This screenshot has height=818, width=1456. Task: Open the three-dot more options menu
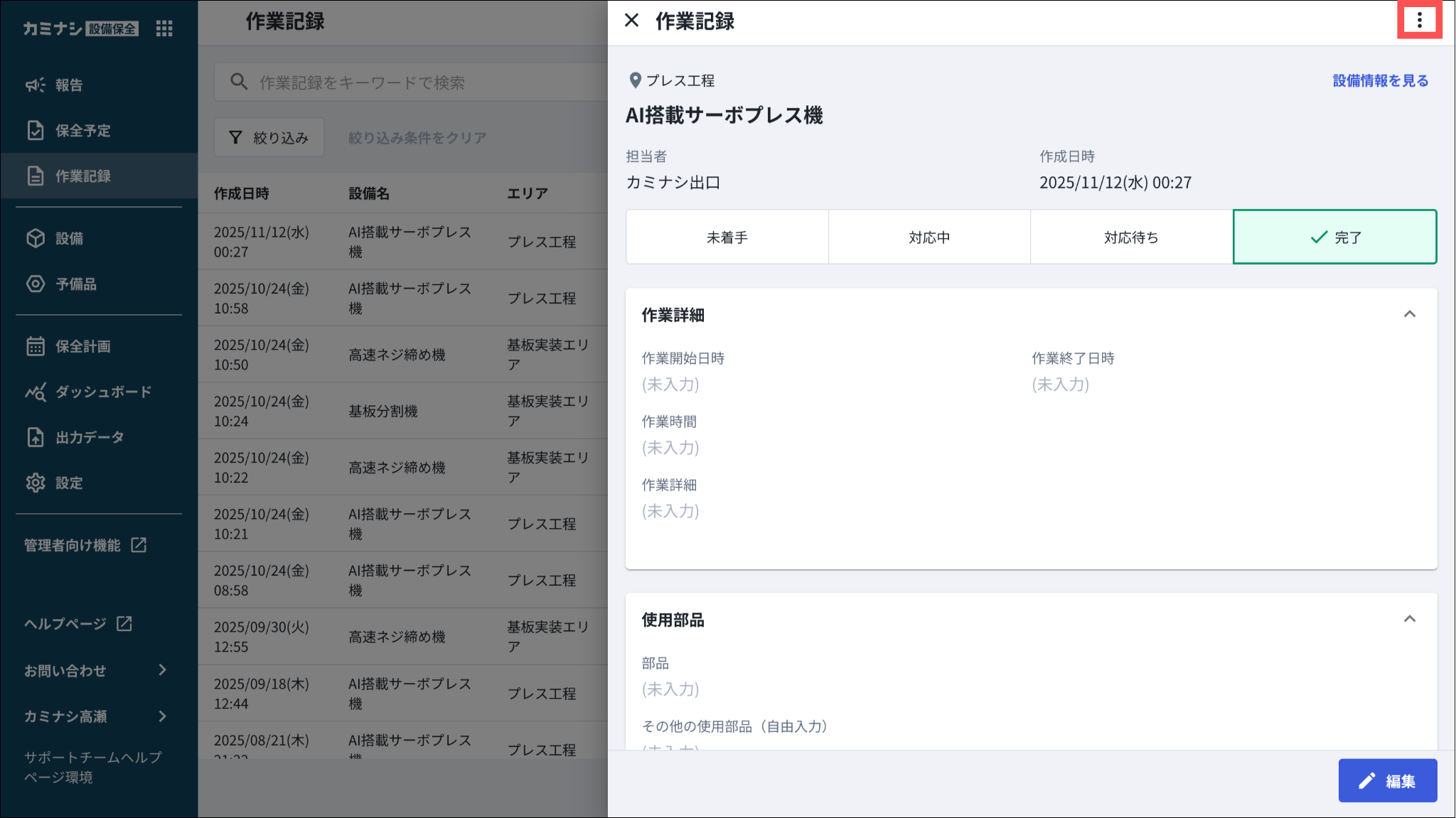pos(1419,21)
